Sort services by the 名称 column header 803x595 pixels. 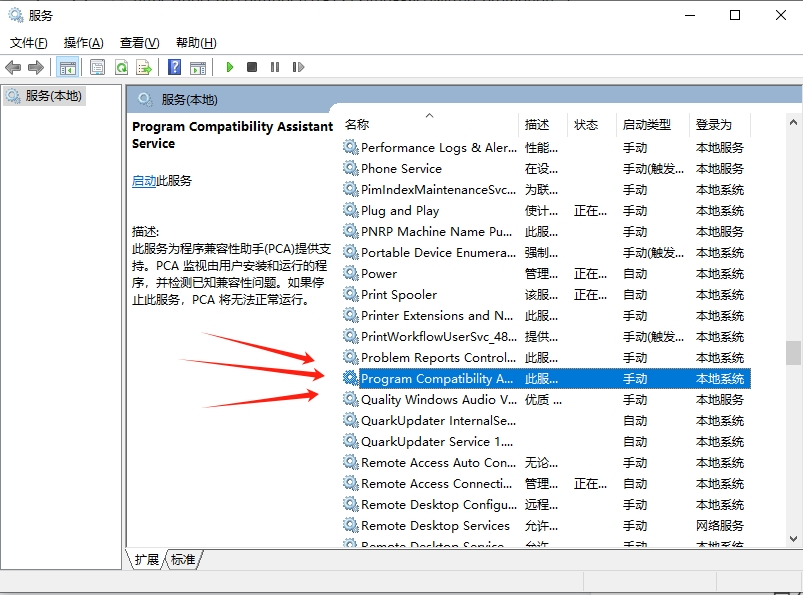click(x=357, y=125)
